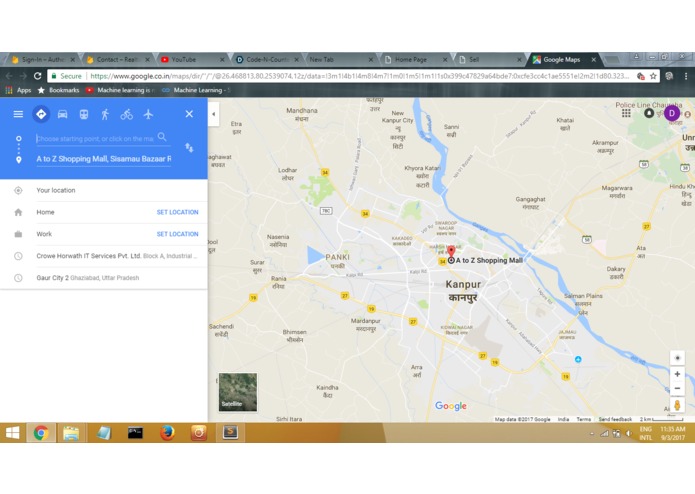695x494 pixels.
Task: Click the search magnifier in starting point field
Action: (162, 137)
